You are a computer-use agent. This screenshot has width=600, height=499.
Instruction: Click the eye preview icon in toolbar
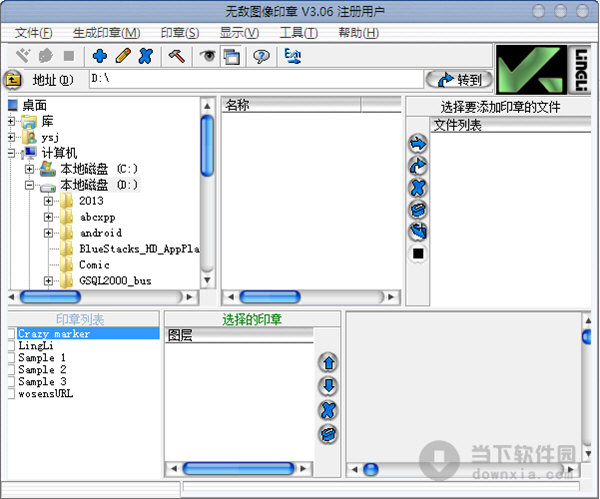(208, 56)
